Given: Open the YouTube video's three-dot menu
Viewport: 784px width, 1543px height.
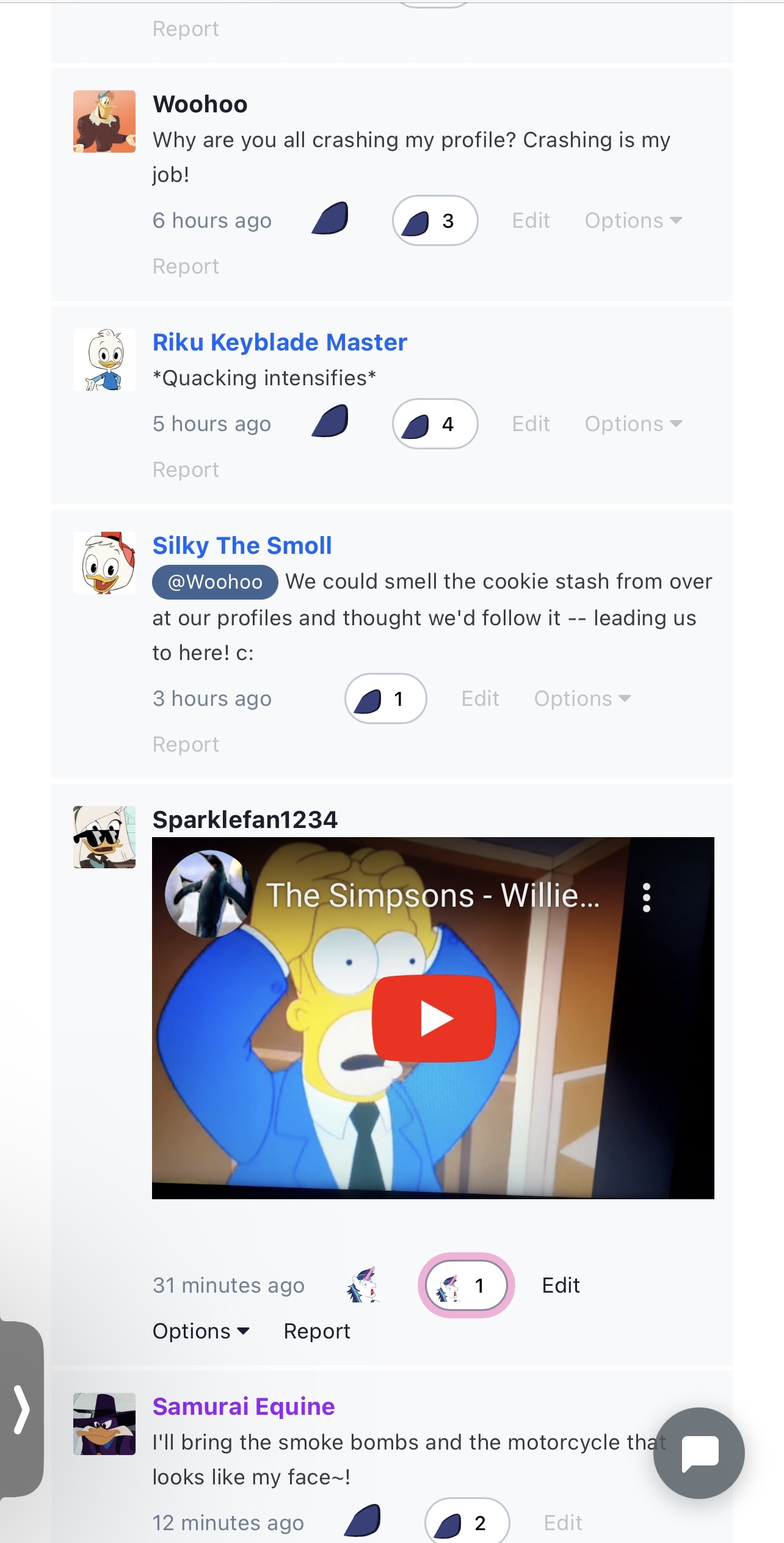Looking at the screenshot, I should tap(647, 897).
